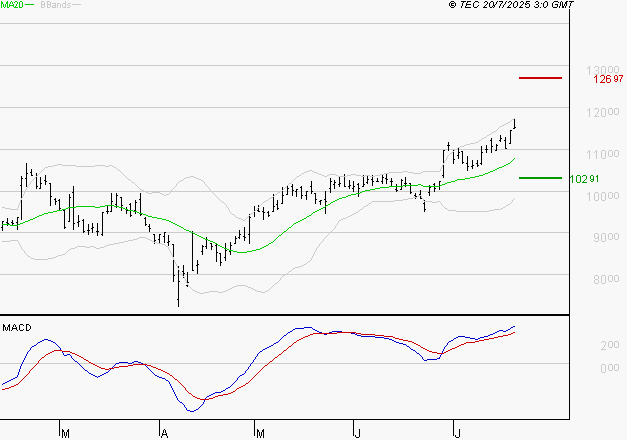Click the green 102.91 support value
627x440 pixels.
tap(584, 179)
